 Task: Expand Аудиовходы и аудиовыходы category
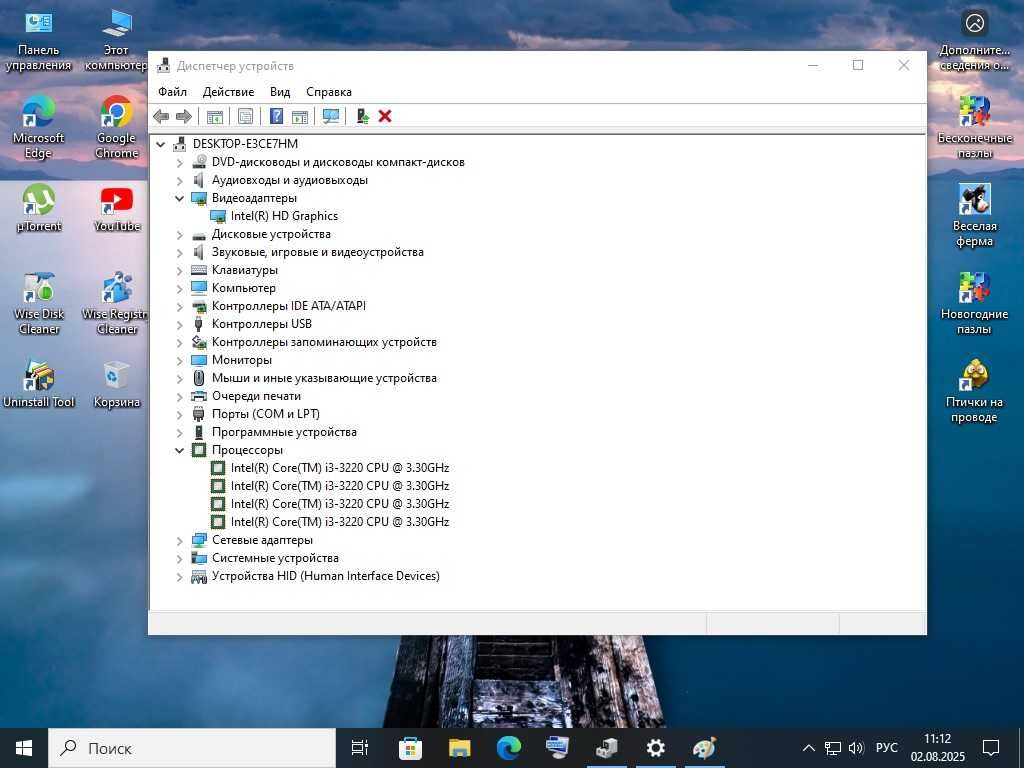click(x=180, y=180)
